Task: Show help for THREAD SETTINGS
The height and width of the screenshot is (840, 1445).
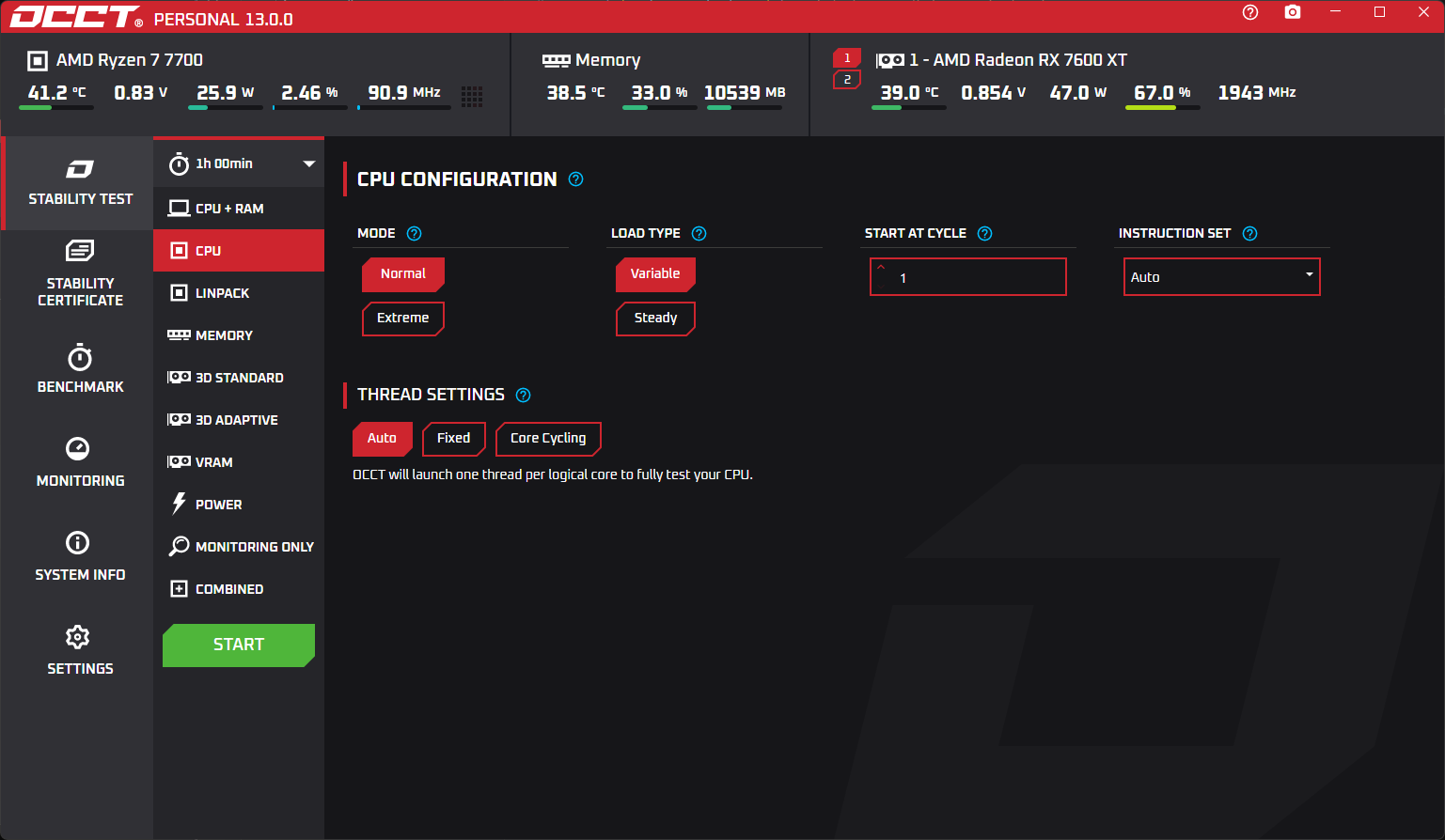Action: pos(524,396)
